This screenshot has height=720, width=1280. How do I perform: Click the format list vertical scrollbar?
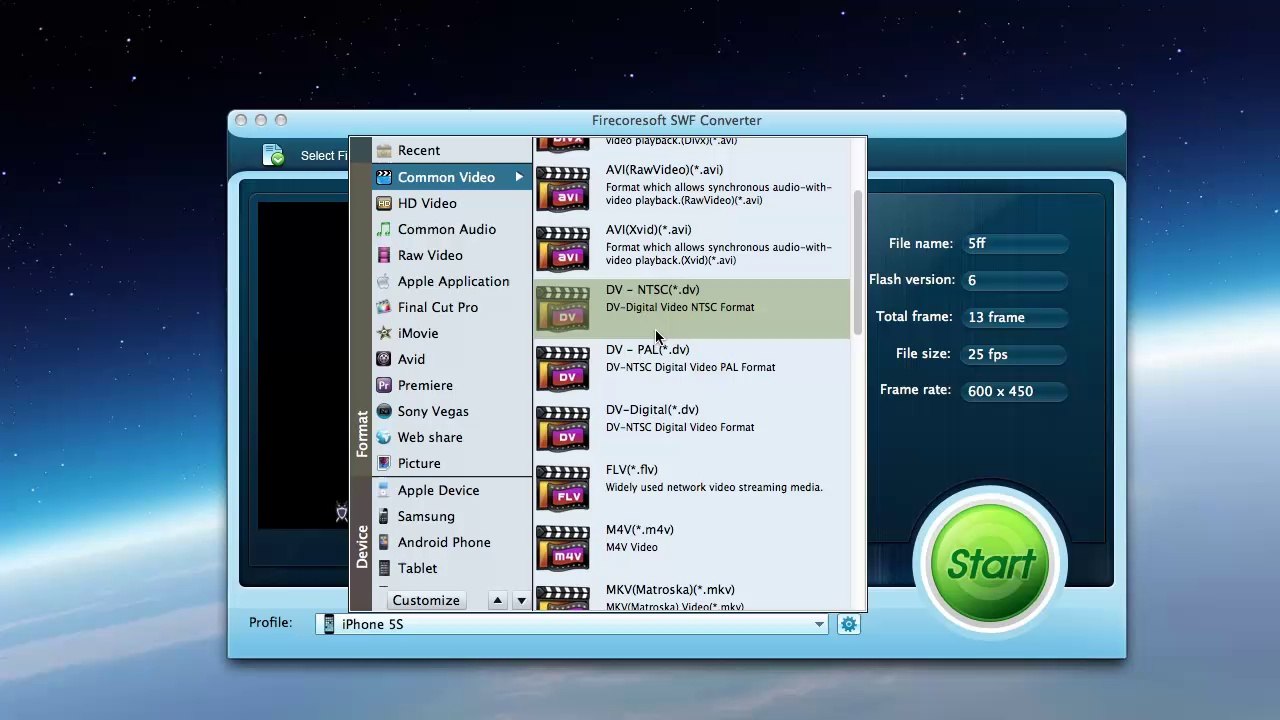(857, 263)
